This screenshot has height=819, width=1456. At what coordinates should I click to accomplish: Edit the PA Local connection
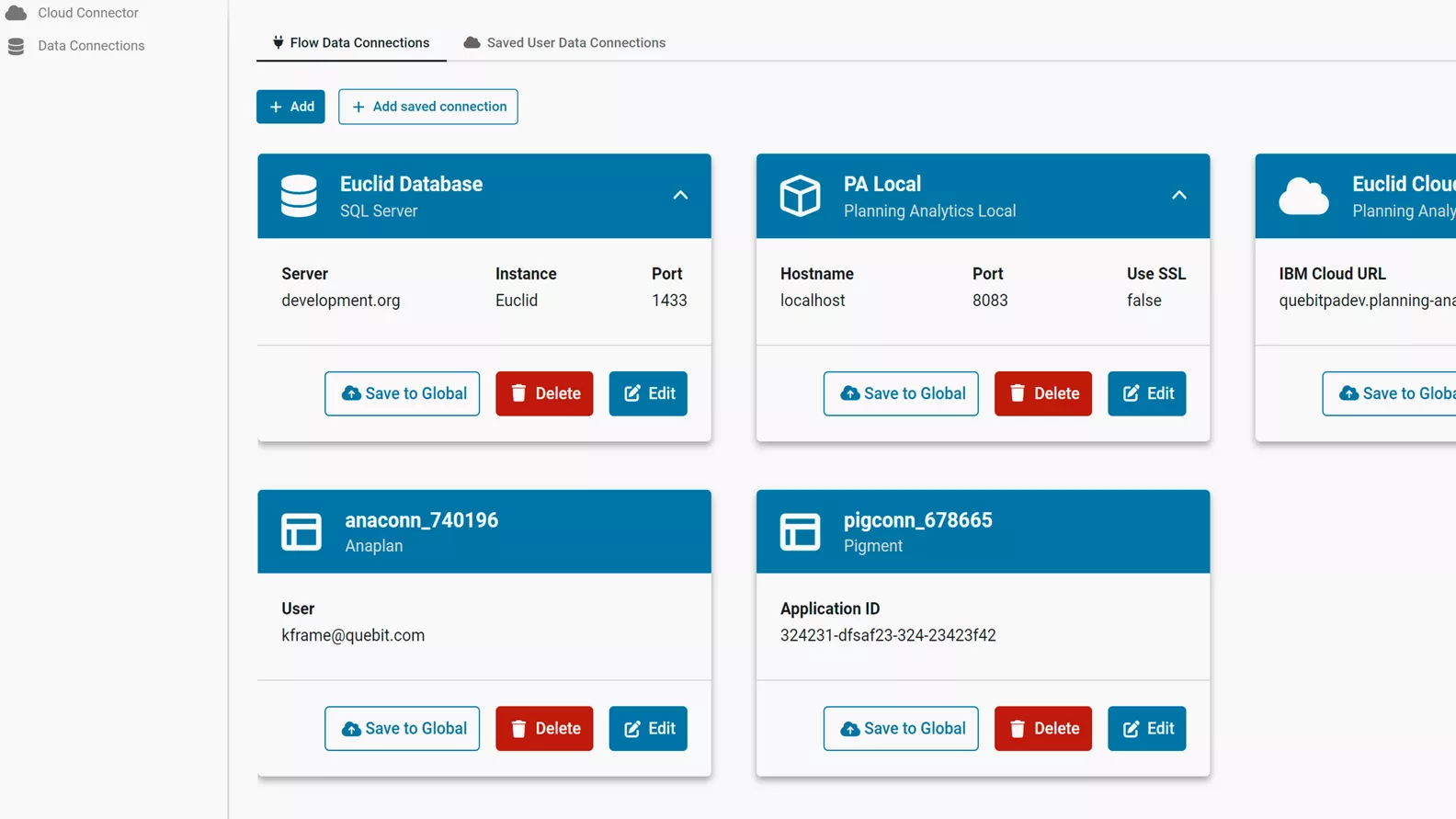tap(1146, 393)
